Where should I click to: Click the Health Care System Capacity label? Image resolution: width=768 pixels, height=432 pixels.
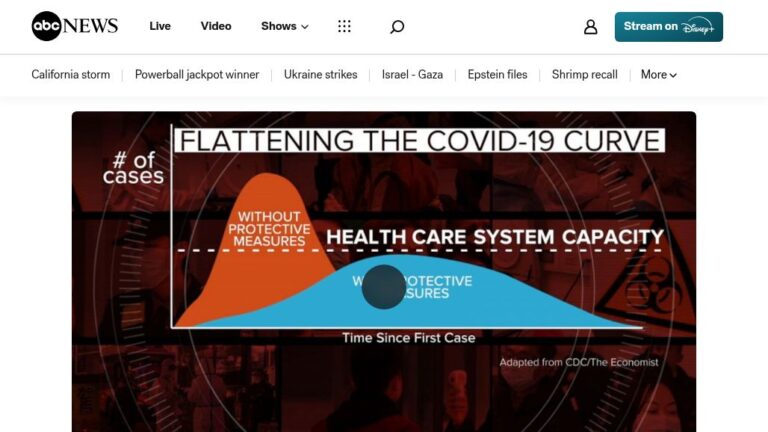pyautogui.click(x=495, y=237)
